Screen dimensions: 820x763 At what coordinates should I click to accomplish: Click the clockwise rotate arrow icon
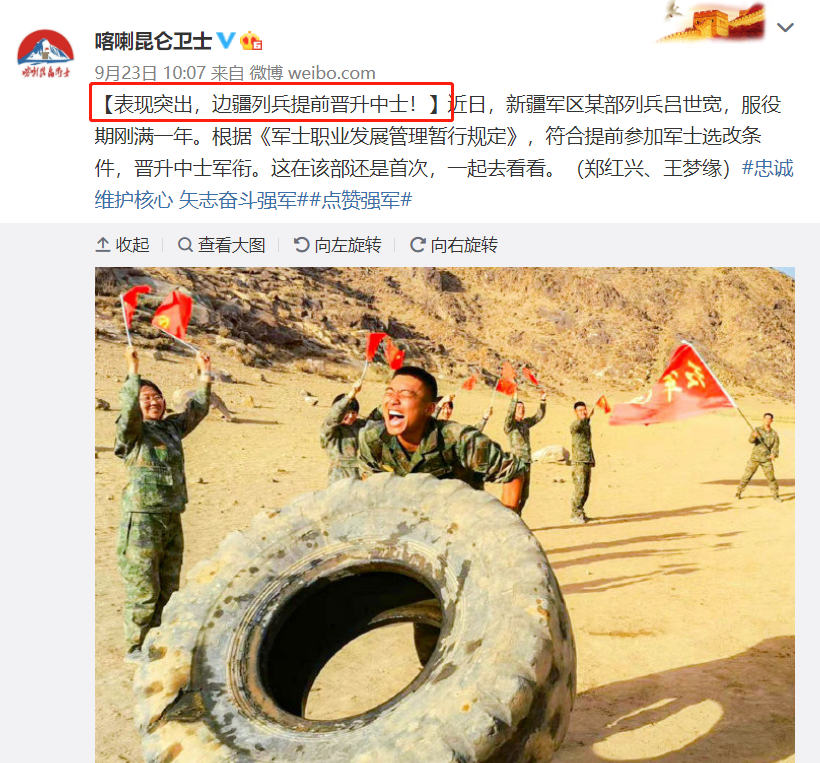click(417, 244)
